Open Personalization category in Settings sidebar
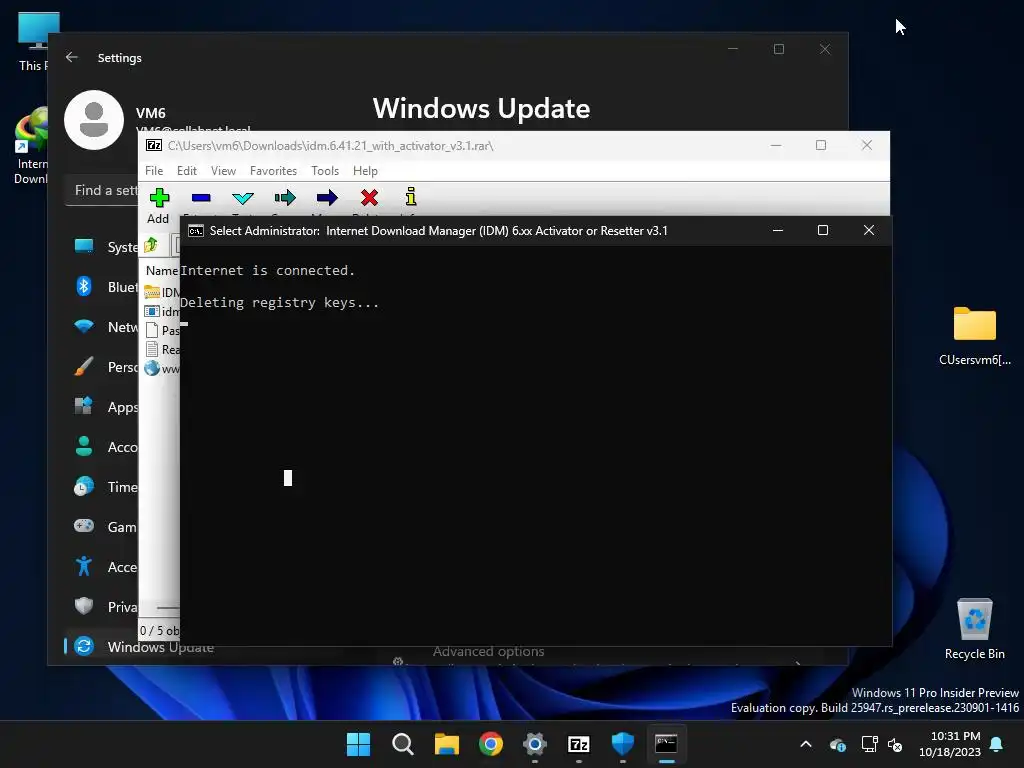1024x768 pixels. 106,367
